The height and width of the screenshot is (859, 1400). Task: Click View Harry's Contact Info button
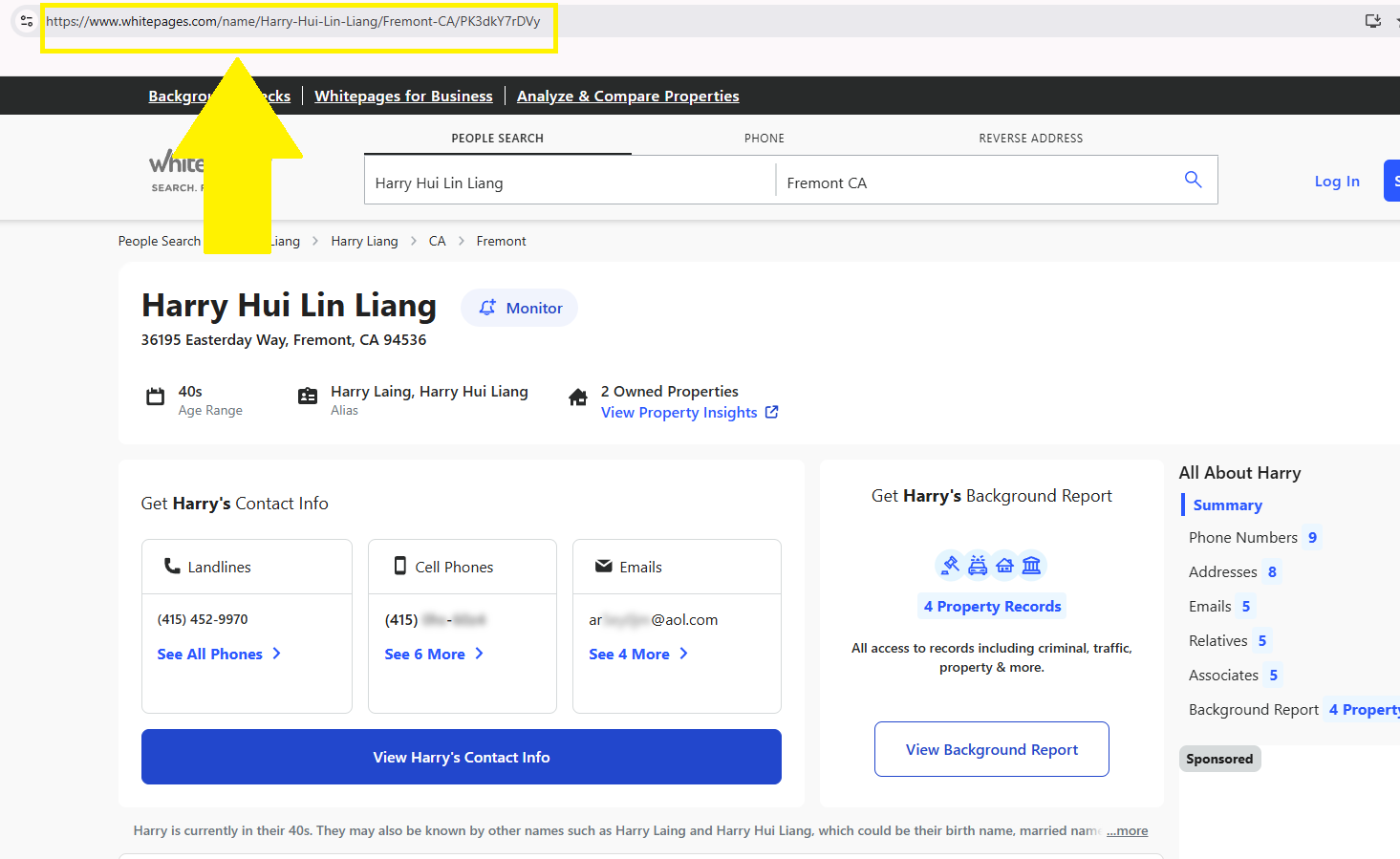[x=462, y=757]
